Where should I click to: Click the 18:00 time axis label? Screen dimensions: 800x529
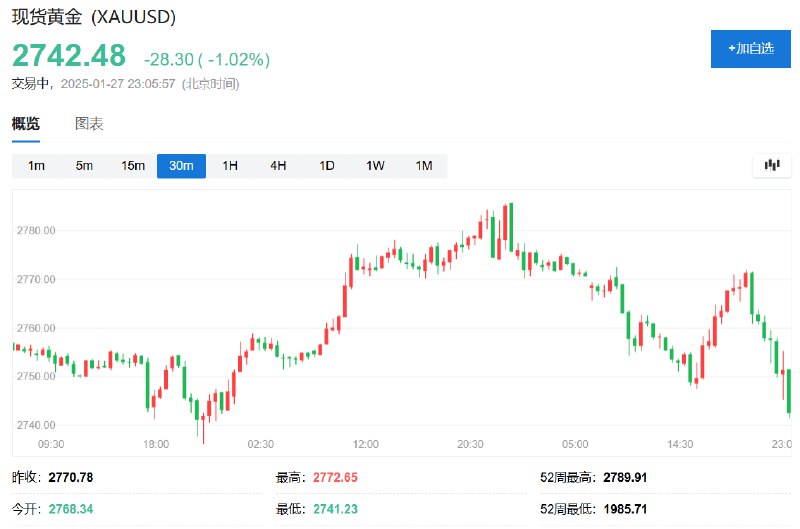click(156, 444)
